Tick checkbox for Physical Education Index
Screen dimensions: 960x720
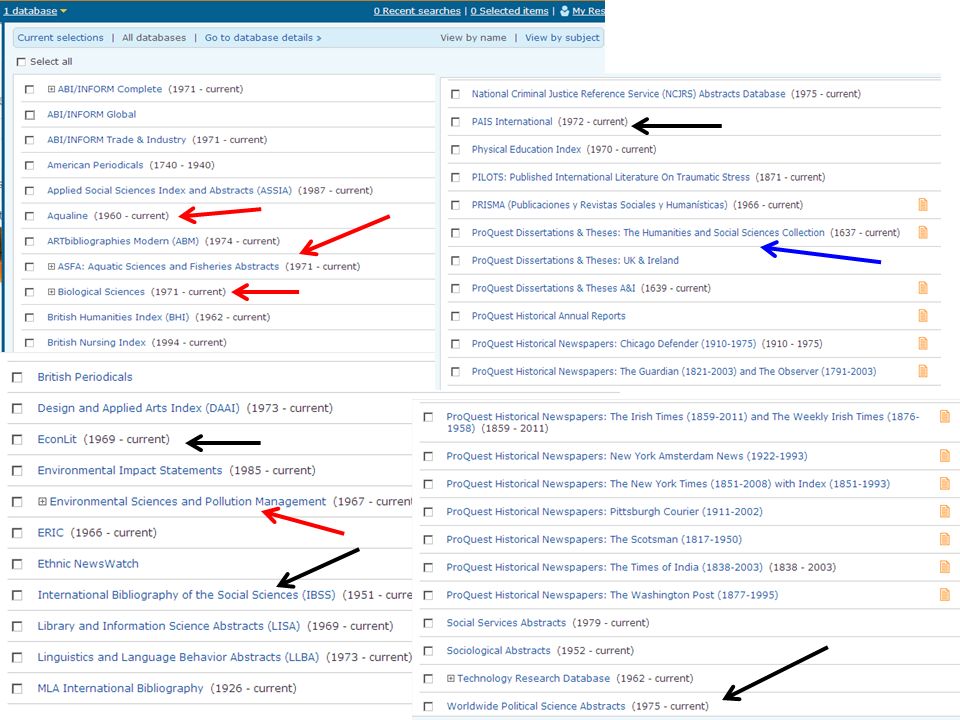455,149
